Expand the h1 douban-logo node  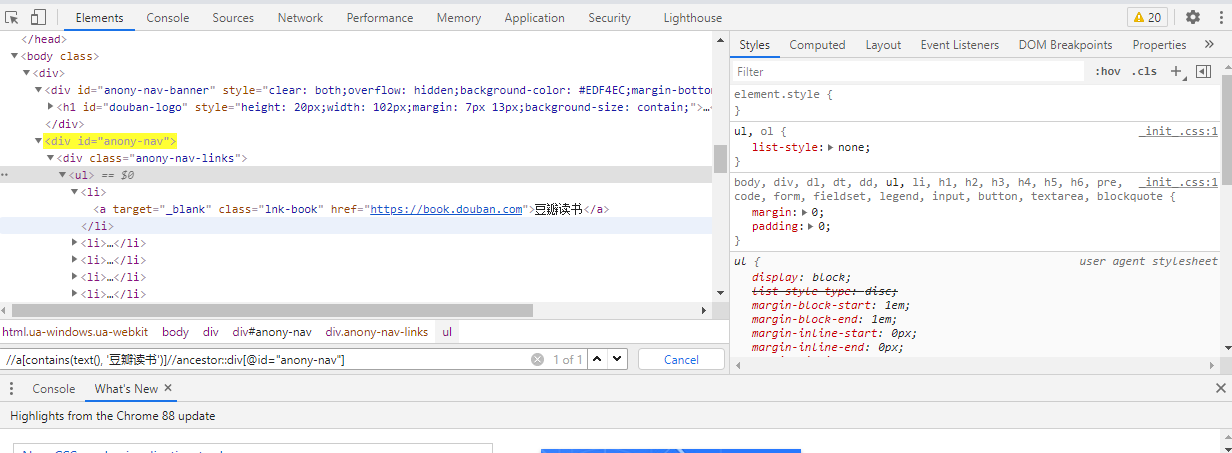pos(50,108)
